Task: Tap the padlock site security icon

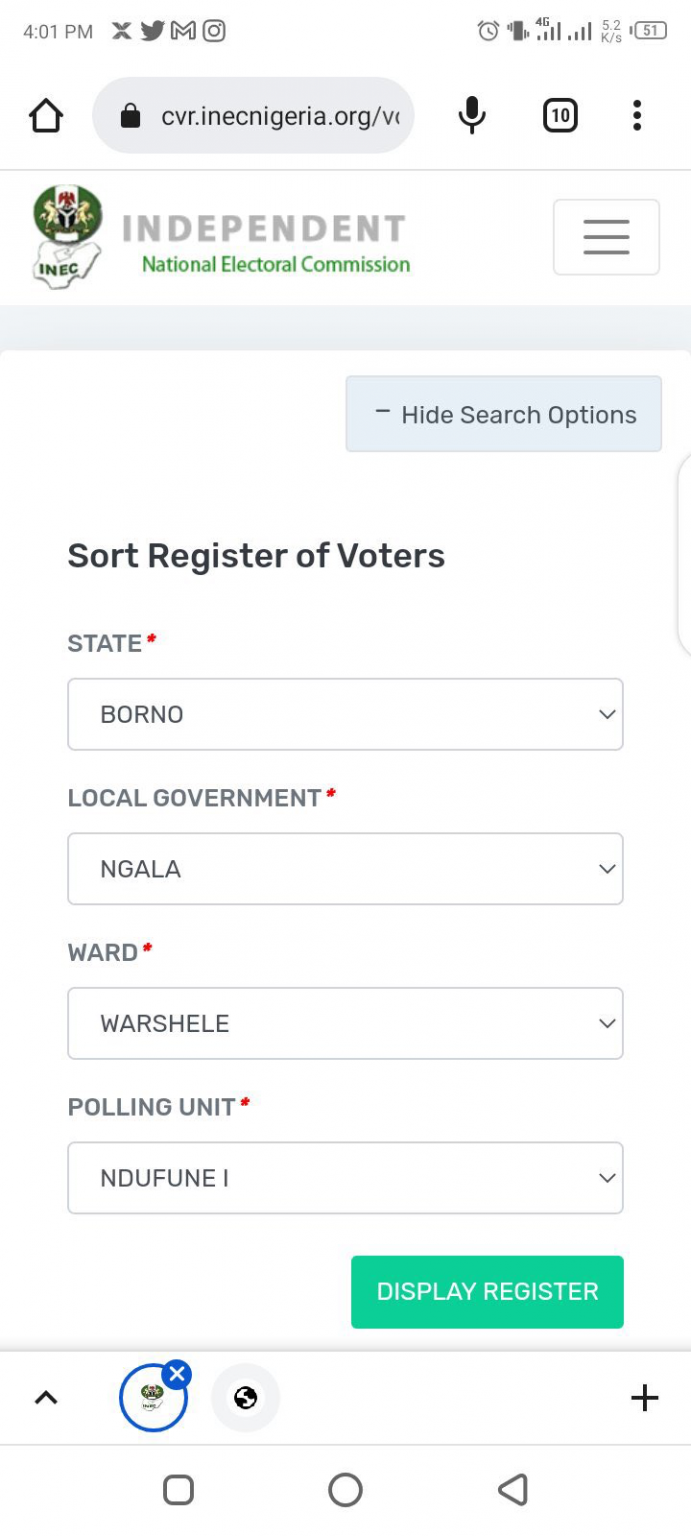Action: point(130,117)
